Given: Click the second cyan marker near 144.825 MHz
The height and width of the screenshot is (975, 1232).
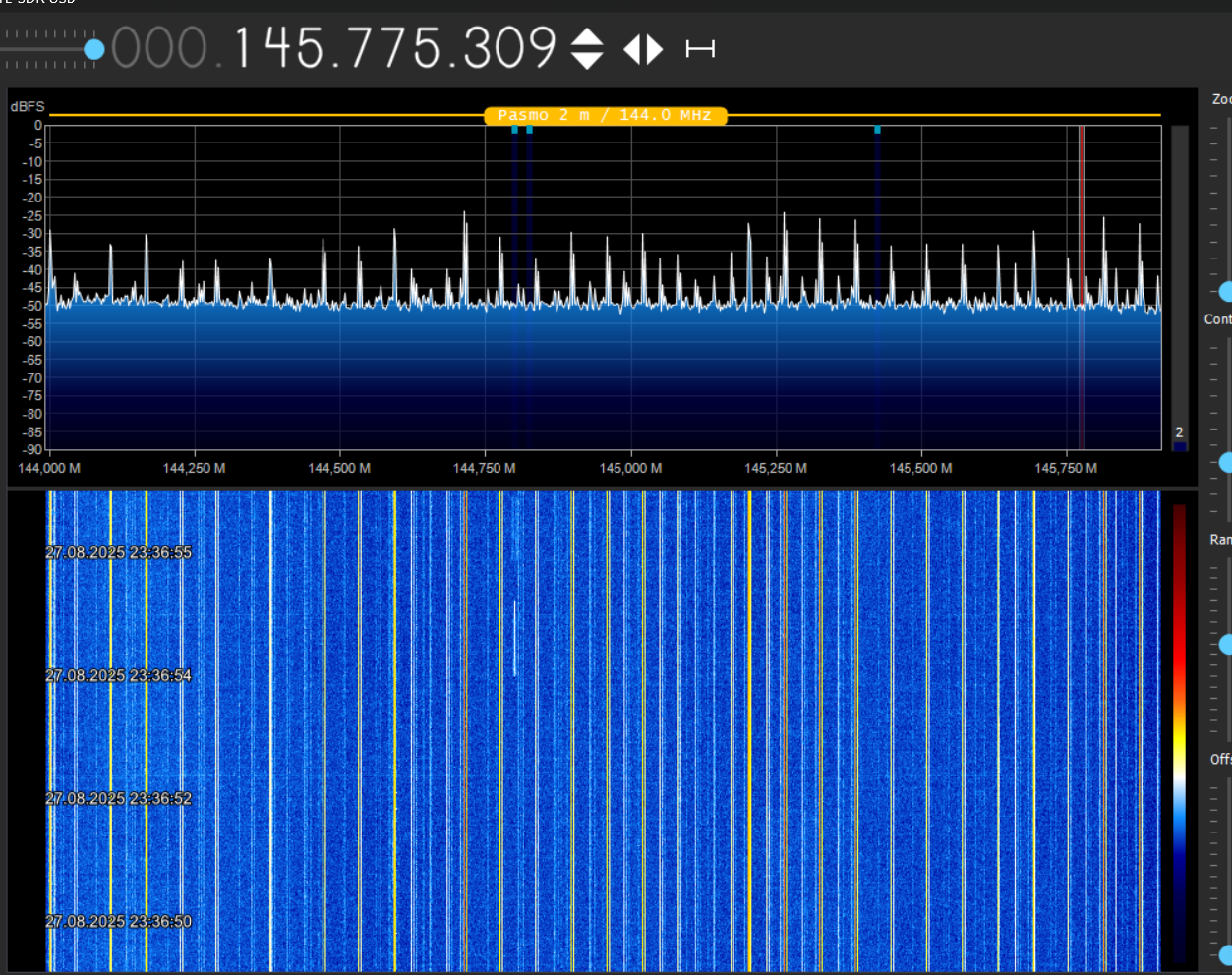Looking at the screenshot, I should click(529, 130).
